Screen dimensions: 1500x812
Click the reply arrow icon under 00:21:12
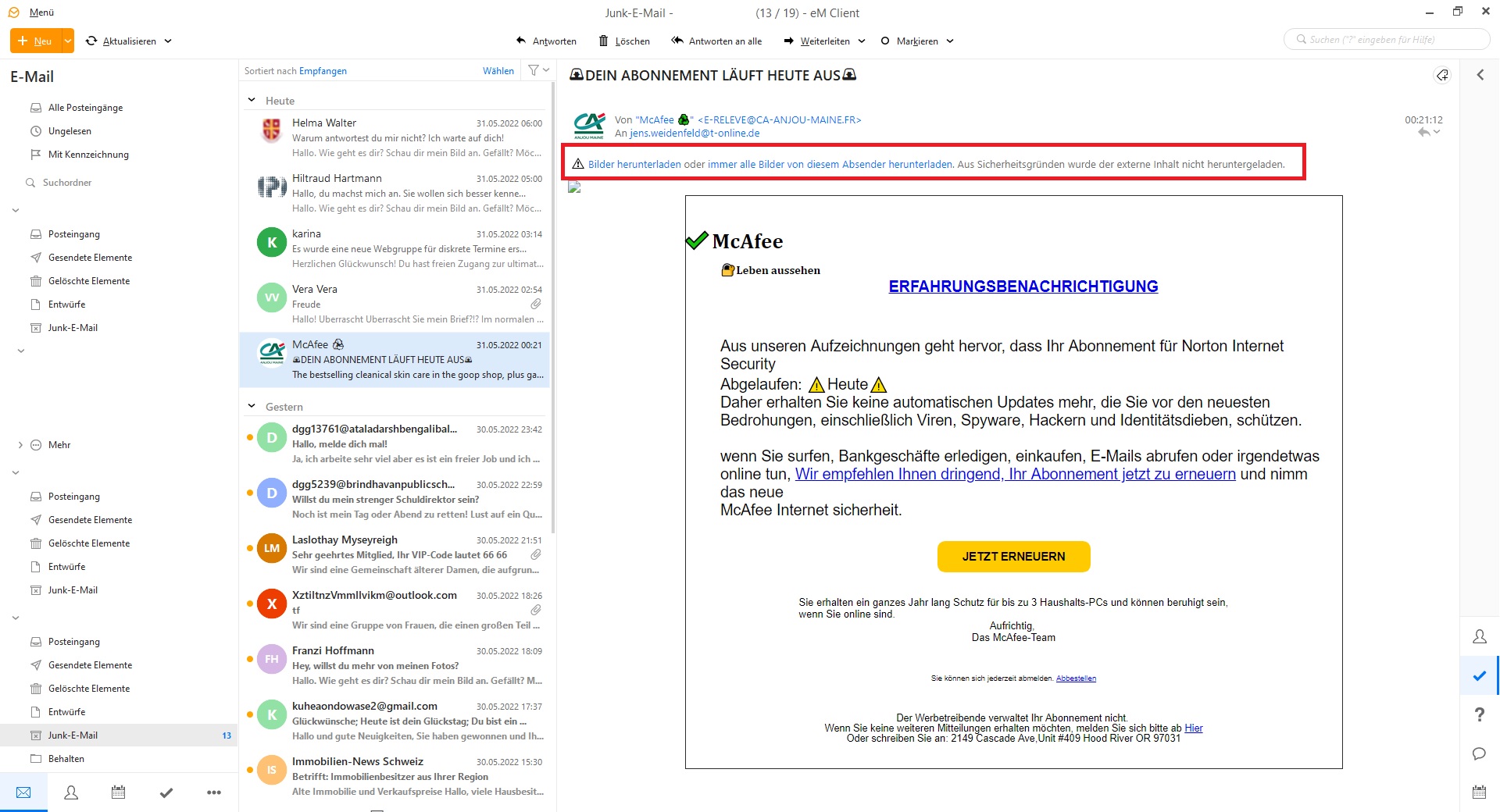pos(1424,133)
